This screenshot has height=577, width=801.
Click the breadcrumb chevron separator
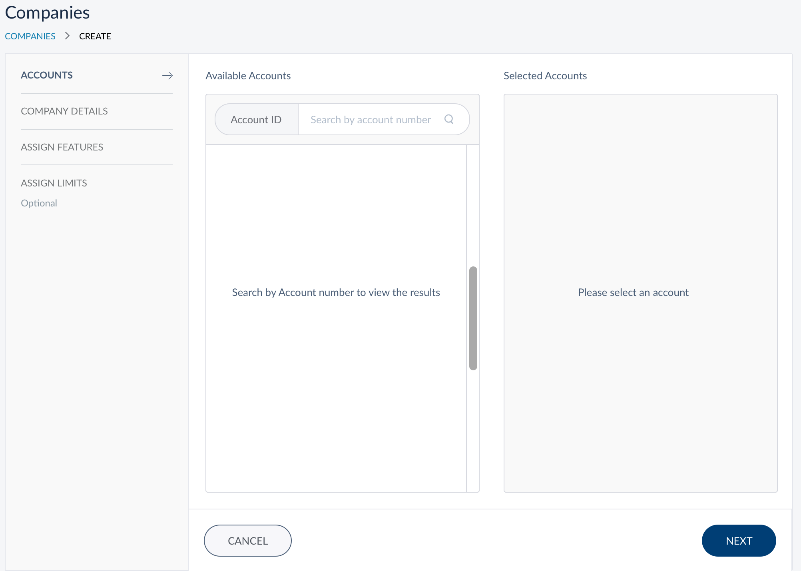tap(67, 36)
